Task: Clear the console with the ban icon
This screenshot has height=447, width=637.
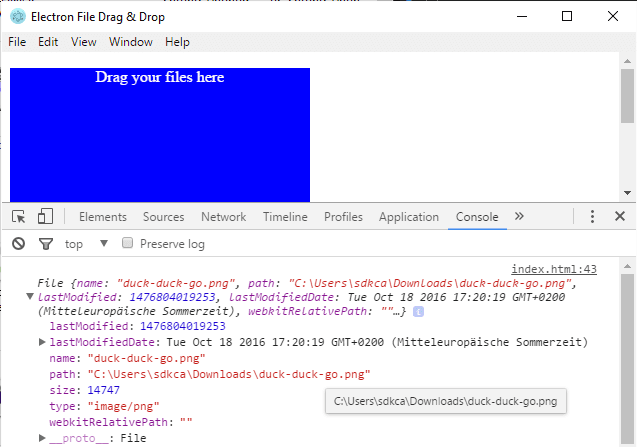Action: (x=18, y=244)
